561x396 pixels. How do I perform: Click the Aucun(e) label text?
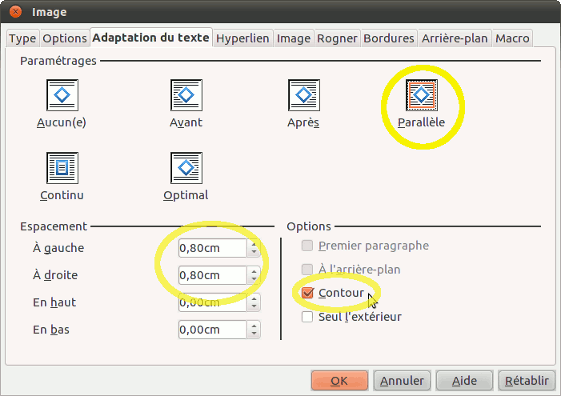point(62,123)
